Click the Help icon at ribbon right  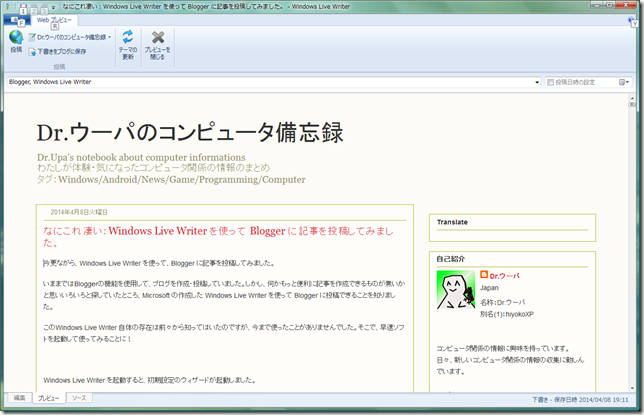coord(632,20)
